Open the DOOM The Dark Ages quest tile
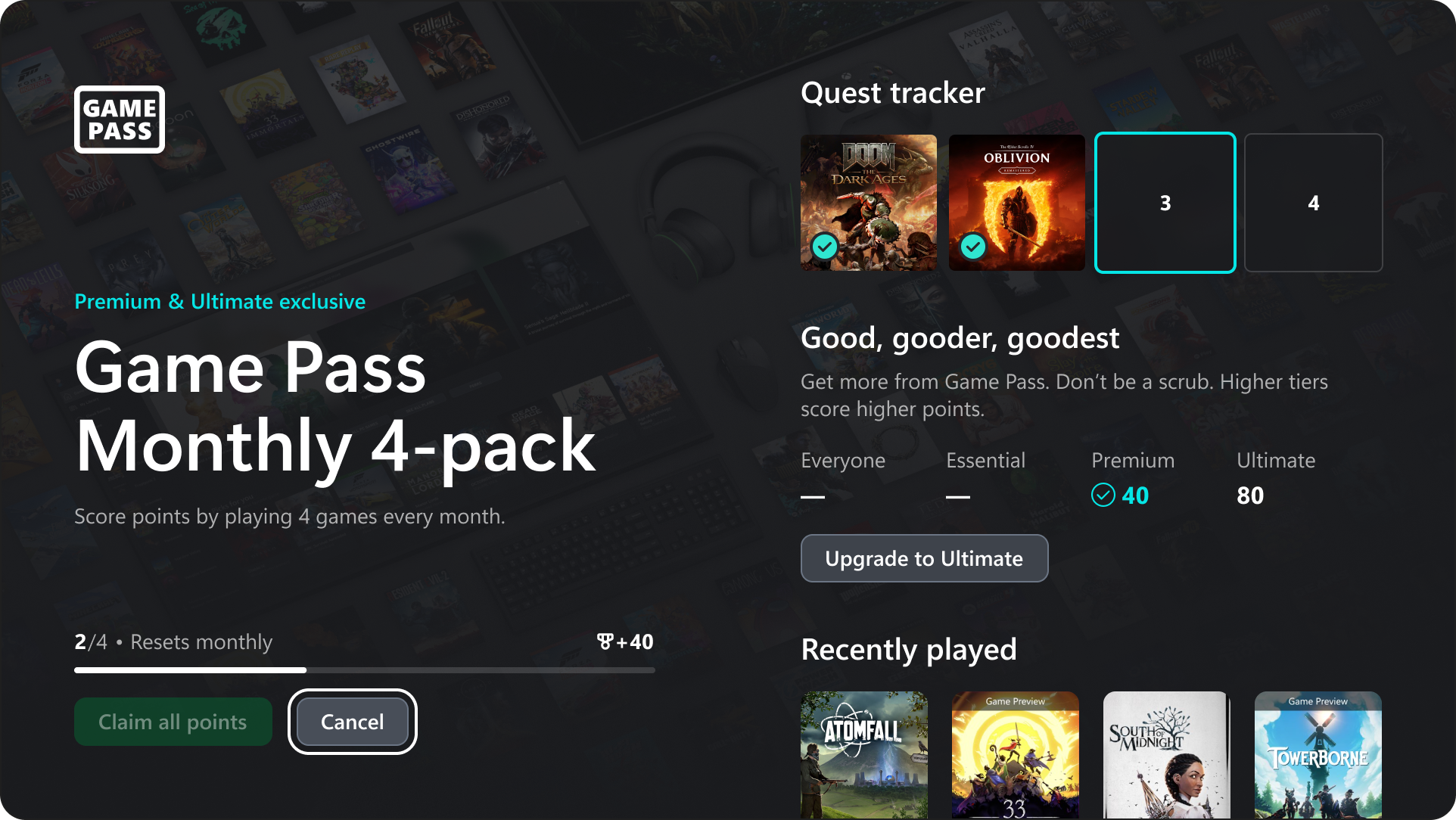 point(869,203)
